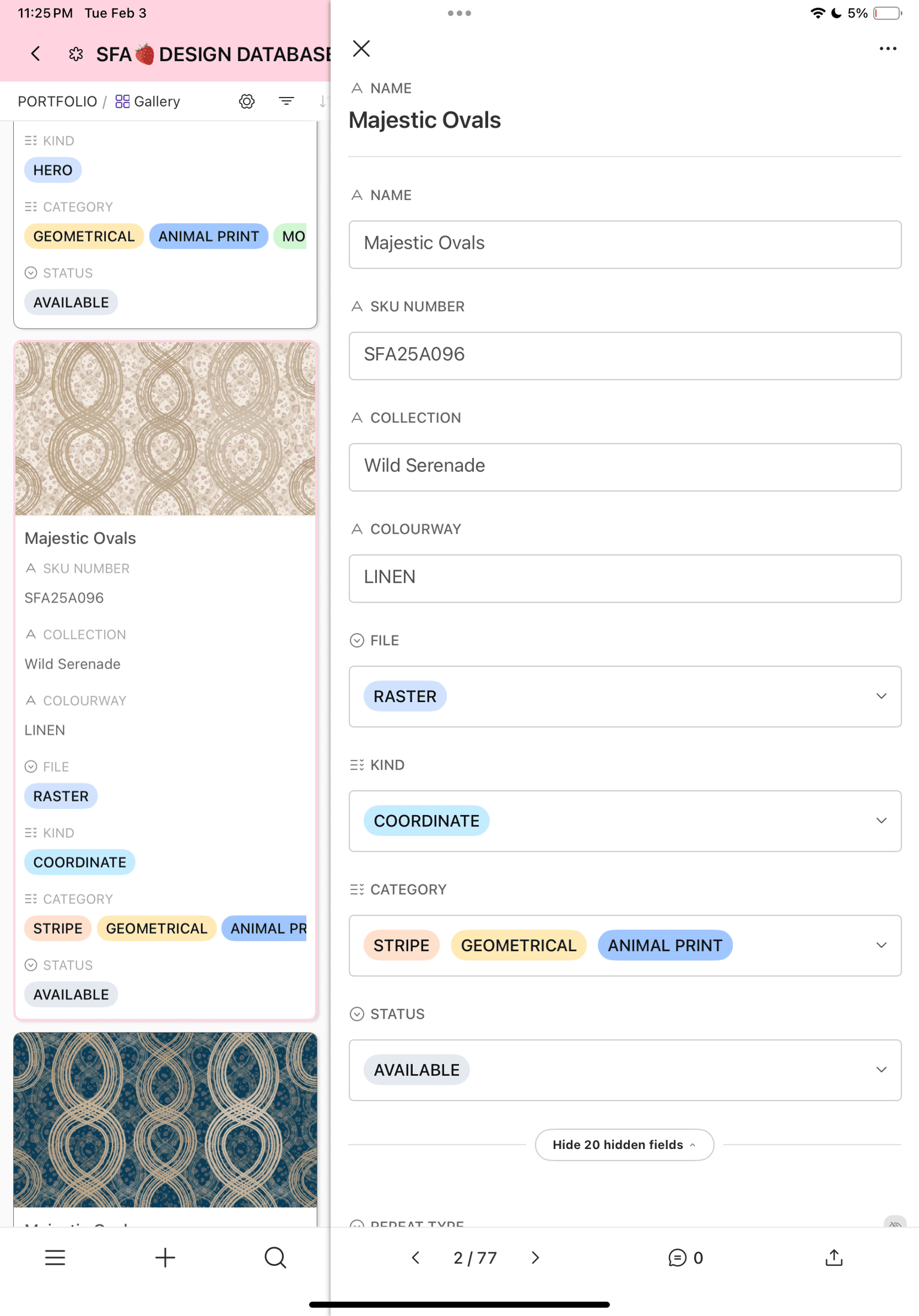Image resolution: width=919 pixels, height=1316 pixels.
Task: Share record using the share icon
Action: click(834, 1257)
